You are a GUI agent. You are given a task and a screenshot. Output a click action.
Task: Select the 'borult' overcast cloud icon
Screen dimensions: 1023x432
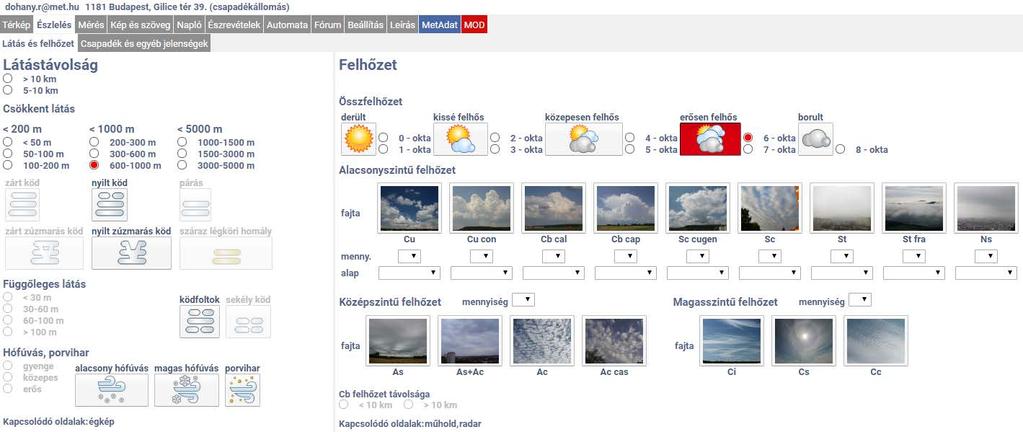pos(816,139)
